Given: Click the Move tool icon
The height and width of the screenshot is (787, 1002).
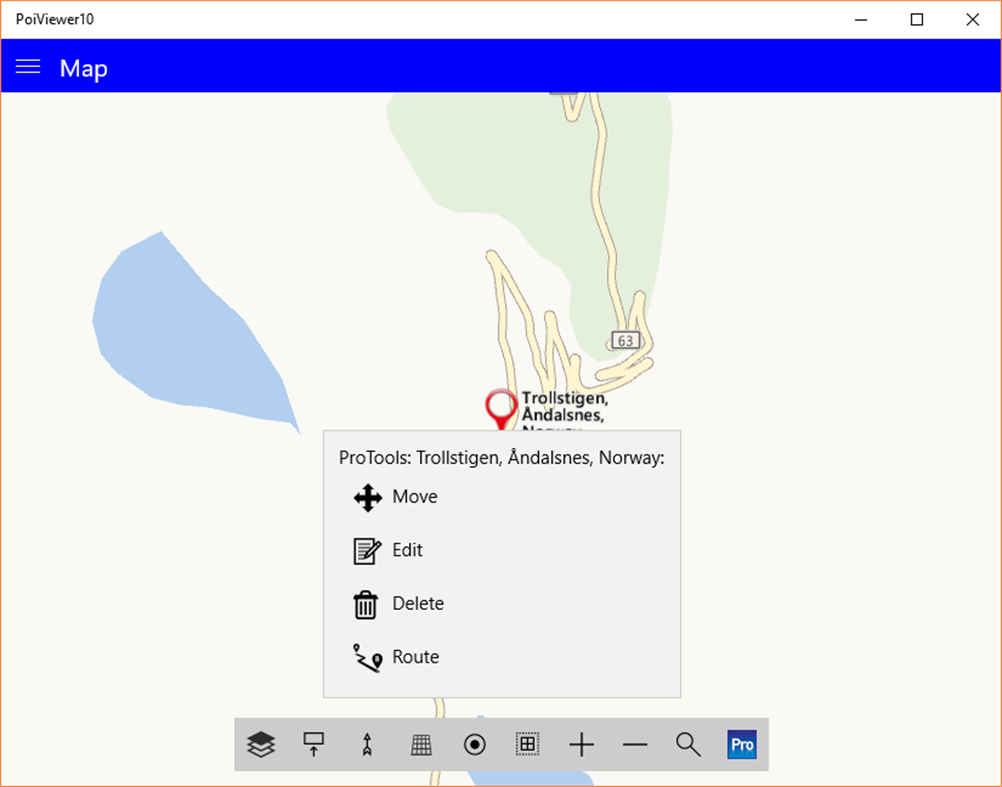Looking at the screenshot, I should 368,497.
